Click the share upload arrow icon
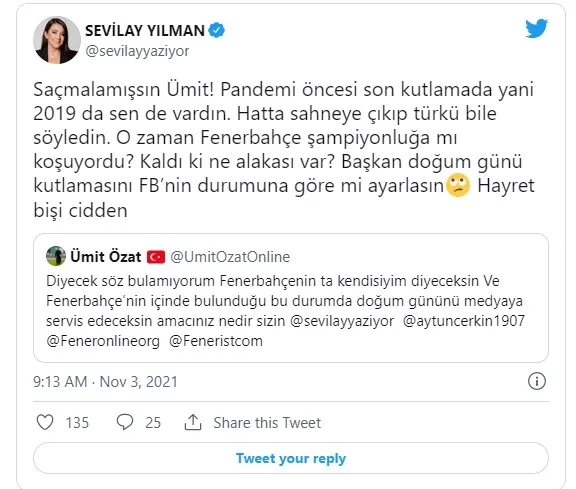The width and height of the screenshot is (576, 489). click(193, 422)
